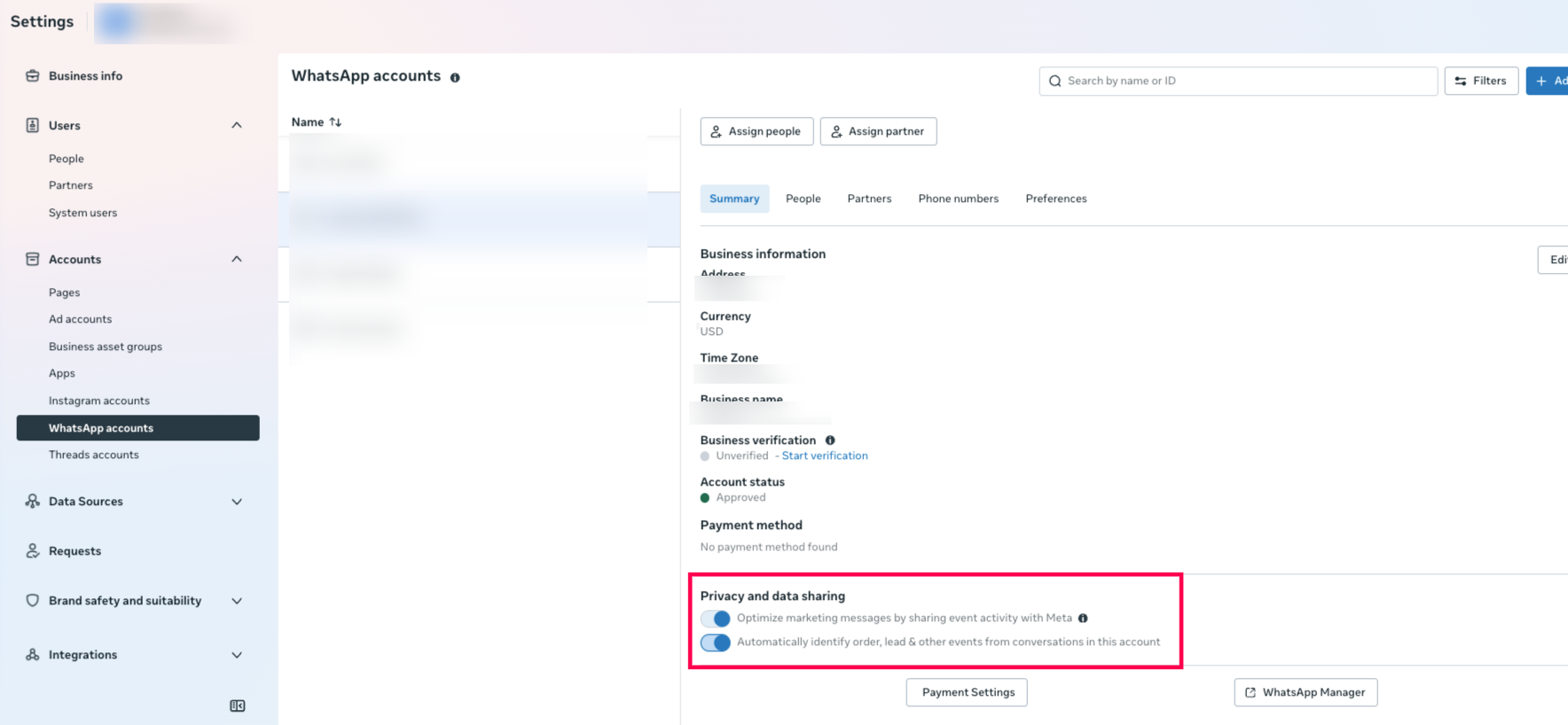The image size is (1568, 725).
Task: Focus the Search by name or ID field
Action: tap(1238, 81)
